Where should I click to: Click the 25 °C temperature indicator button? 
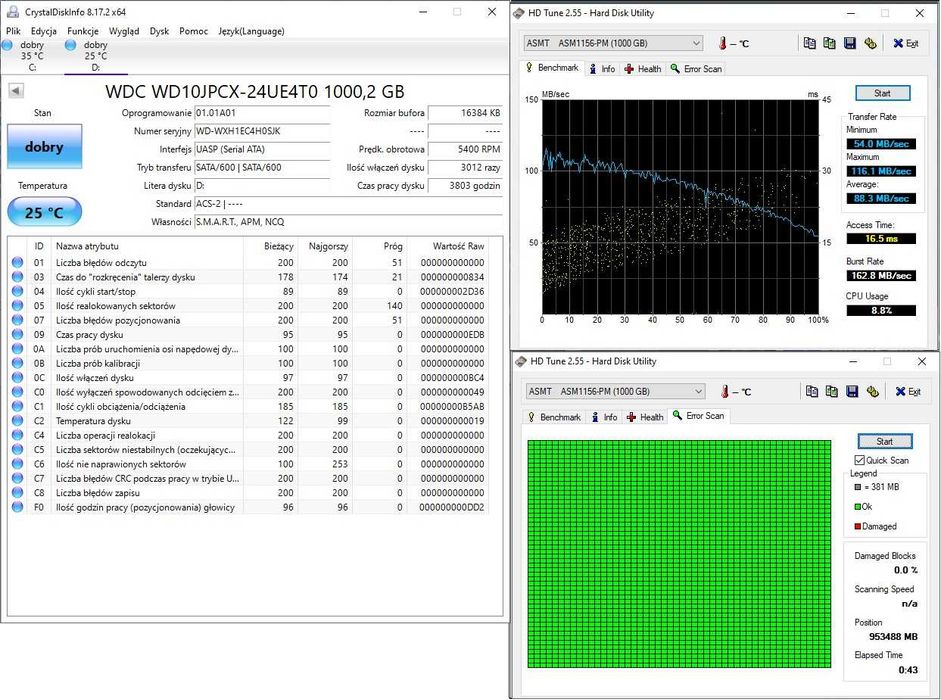point(44,213)
